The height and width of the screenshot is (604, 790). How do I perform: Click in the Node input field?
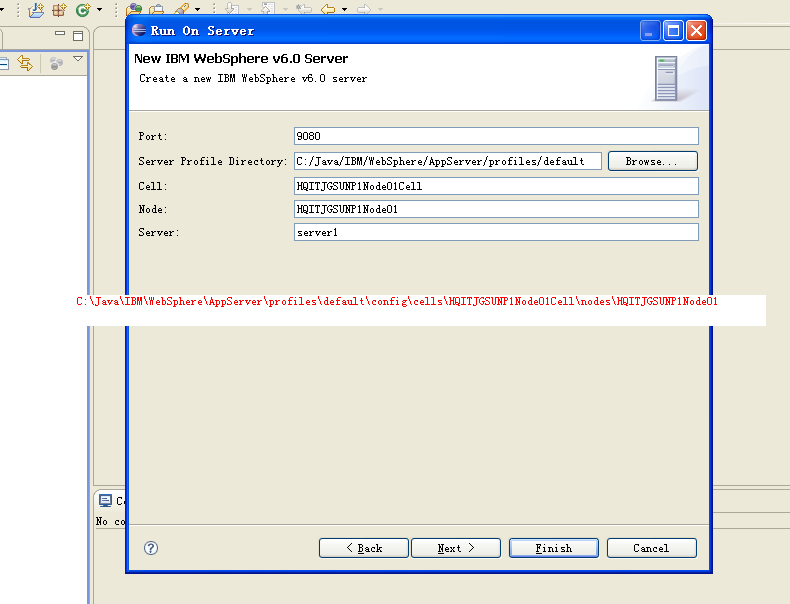point(496,209)
